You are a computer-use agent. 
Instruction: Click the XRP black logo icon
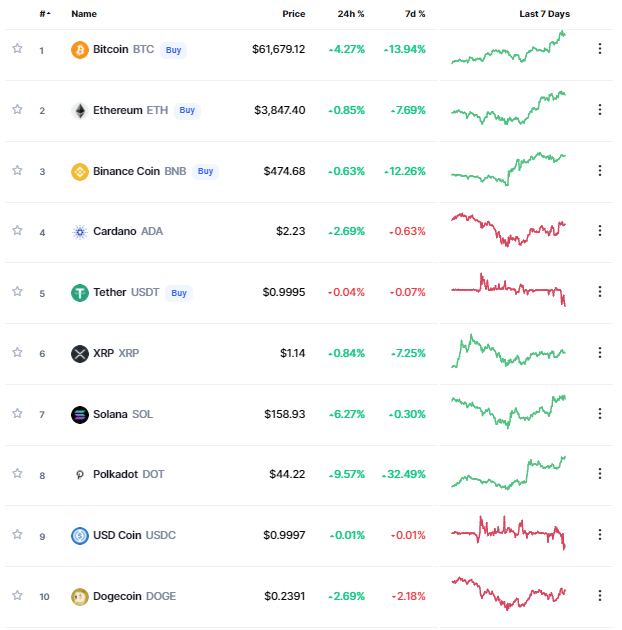pyautogui.click(x=80, y=354)
